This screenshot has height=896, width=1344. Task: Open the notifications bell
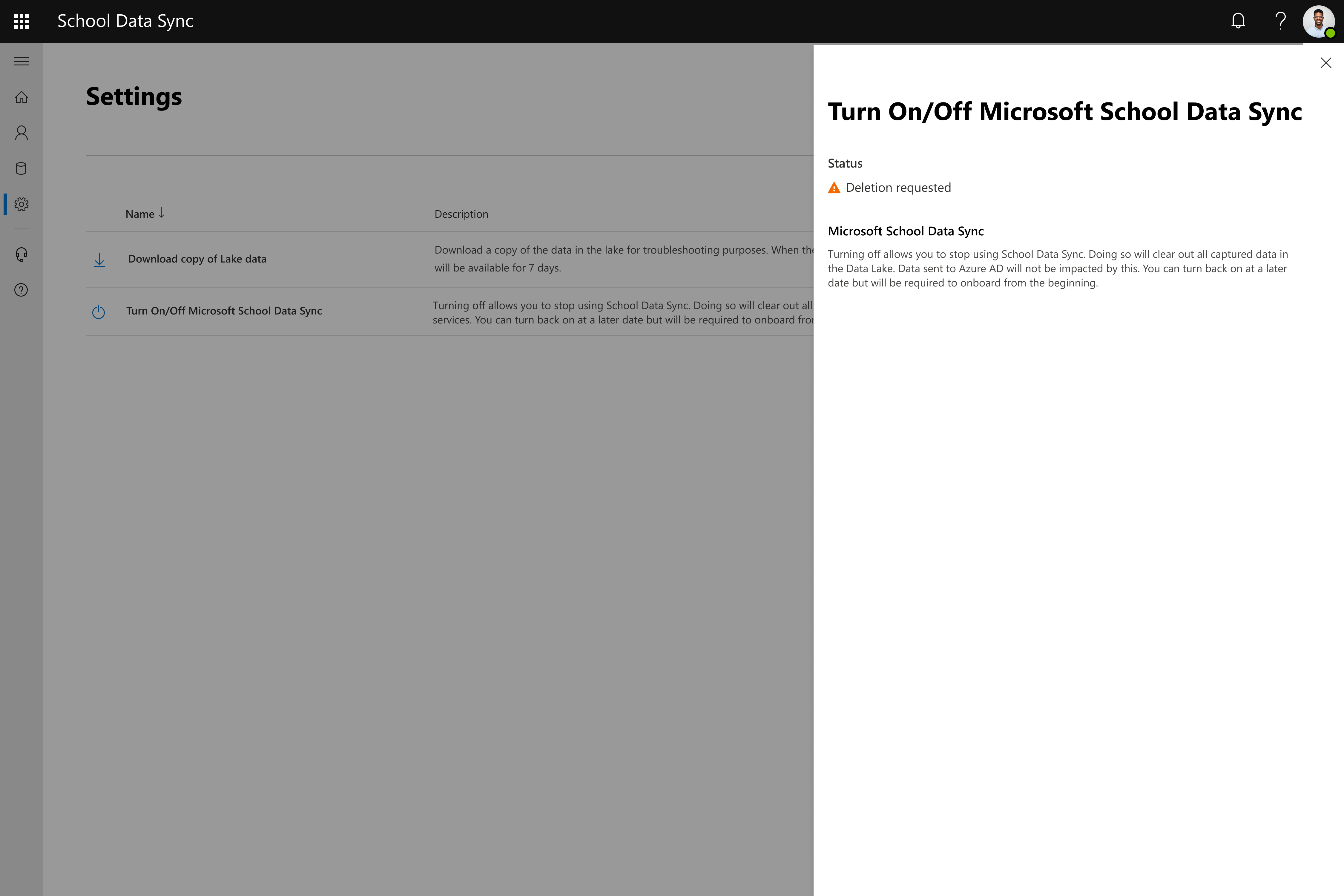click(x=1238, y=21)
